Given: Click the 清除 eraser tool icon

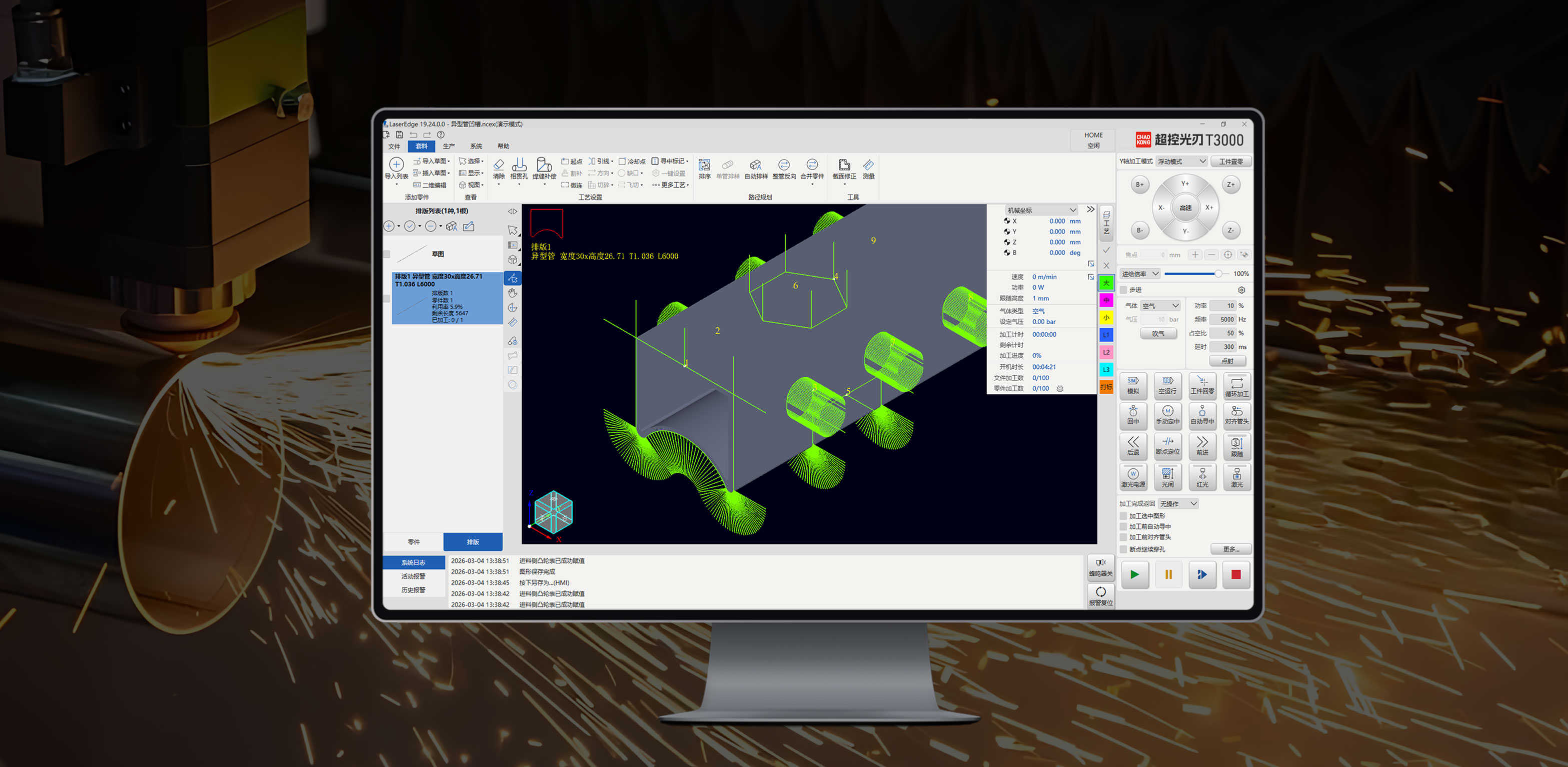Looking at the screenshot, I should point(499,165).
